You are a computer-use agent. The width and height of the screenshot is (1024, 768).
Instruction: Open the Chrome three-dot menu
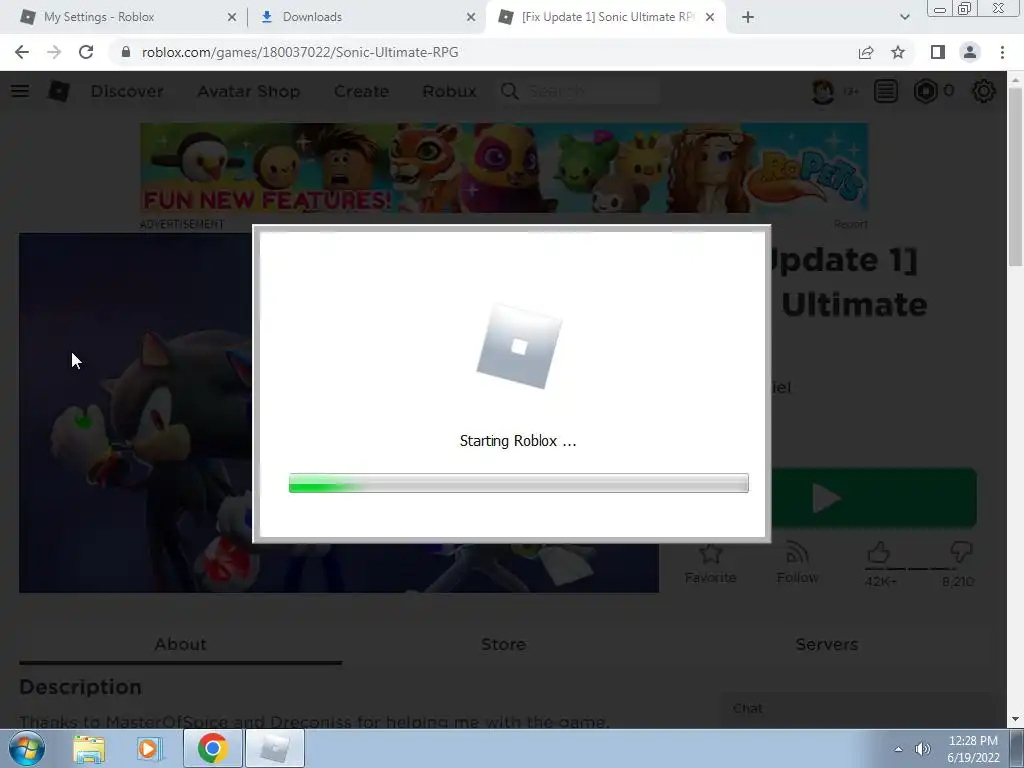(1002, 52)
